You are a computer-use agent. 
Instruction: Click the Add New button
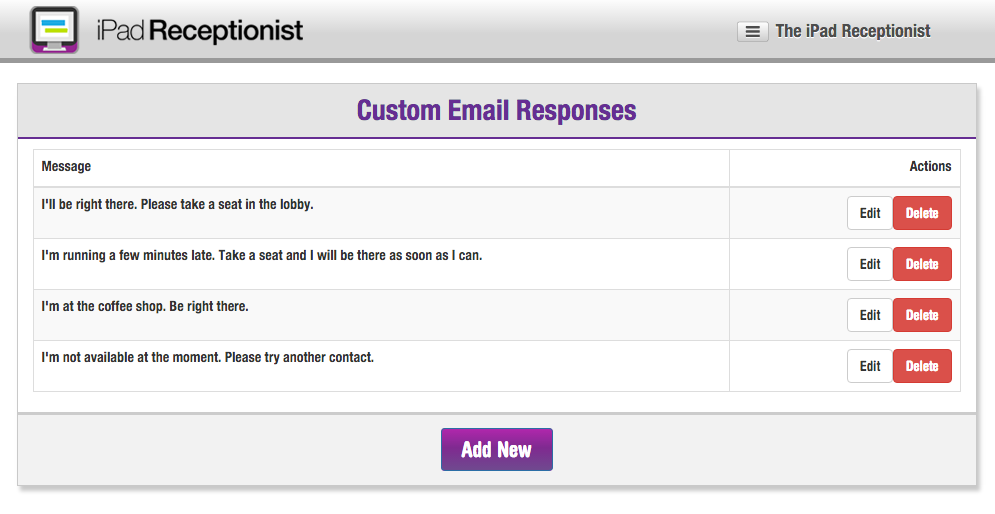(497, 449)
